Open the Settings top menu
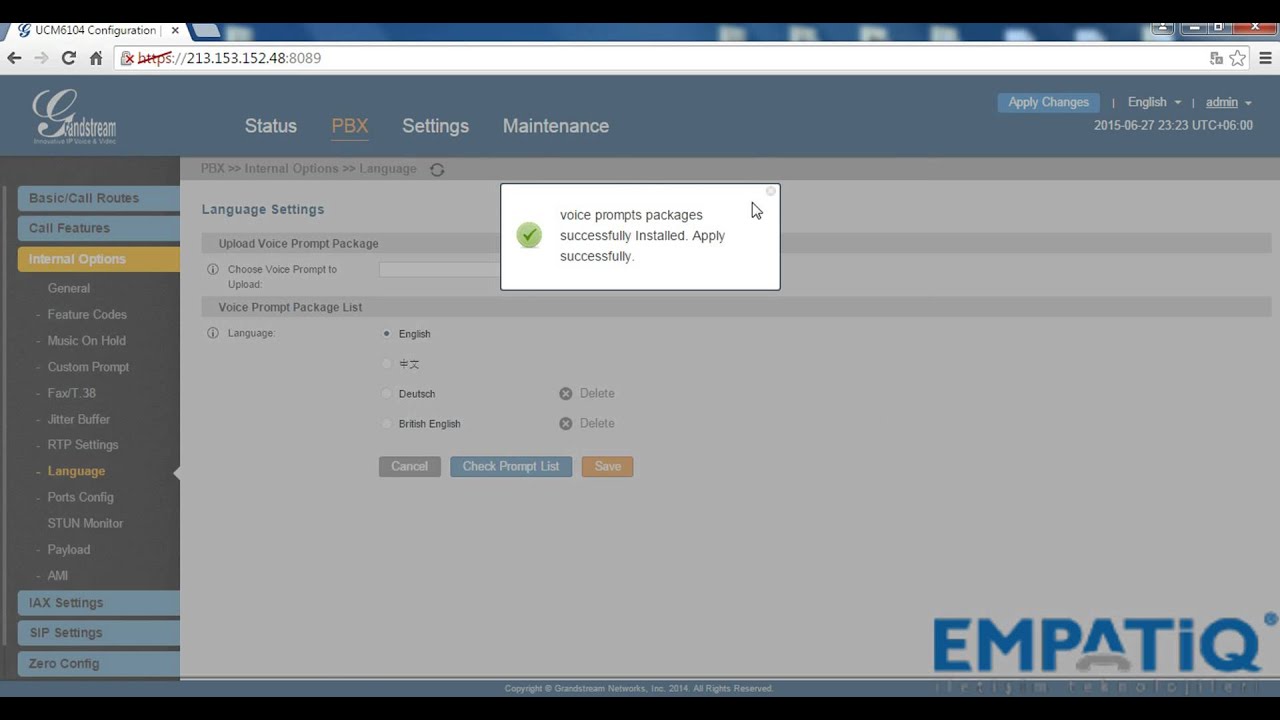Screen dimensions: 1280x720 (435, 126)
